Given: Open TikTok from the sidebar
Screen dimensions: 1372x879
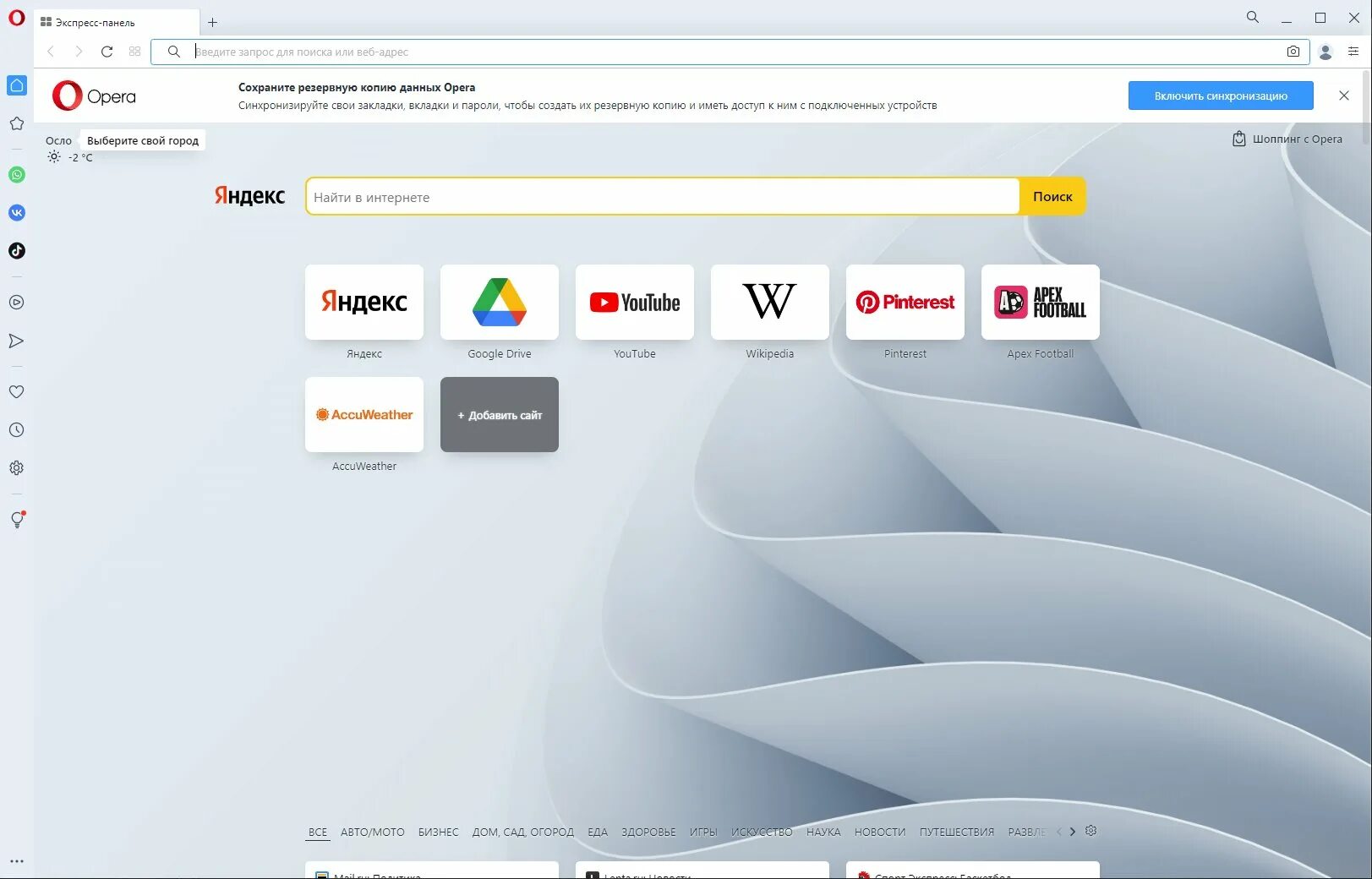Looking at the screenshot, I should (x=17, y=251).
